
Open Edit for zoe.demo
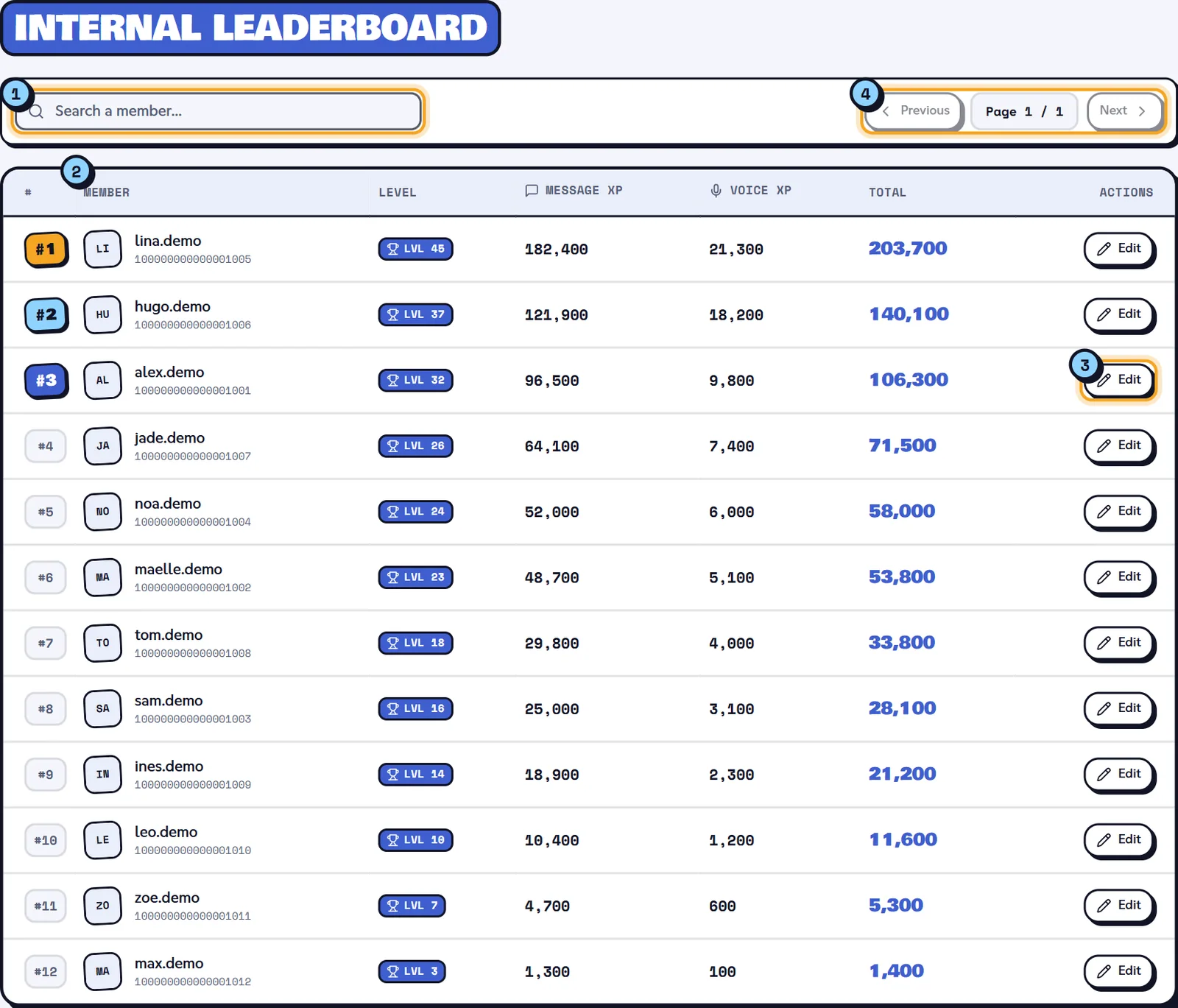coord(1118,906)
